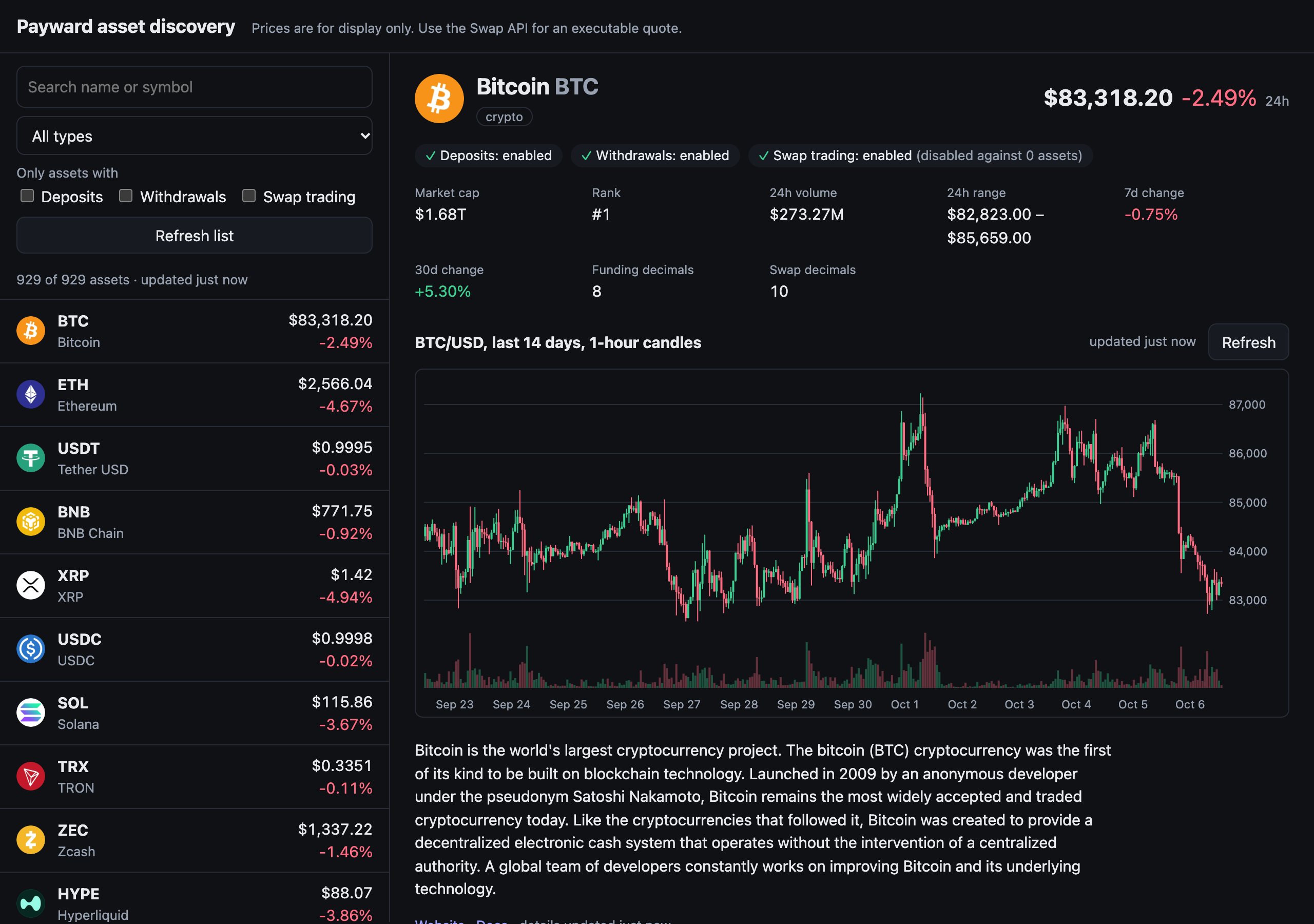This screenshot has height=924, width=1314.
Task: Click the Bitcoin BTC title text
Action: (x=537, y=87)
